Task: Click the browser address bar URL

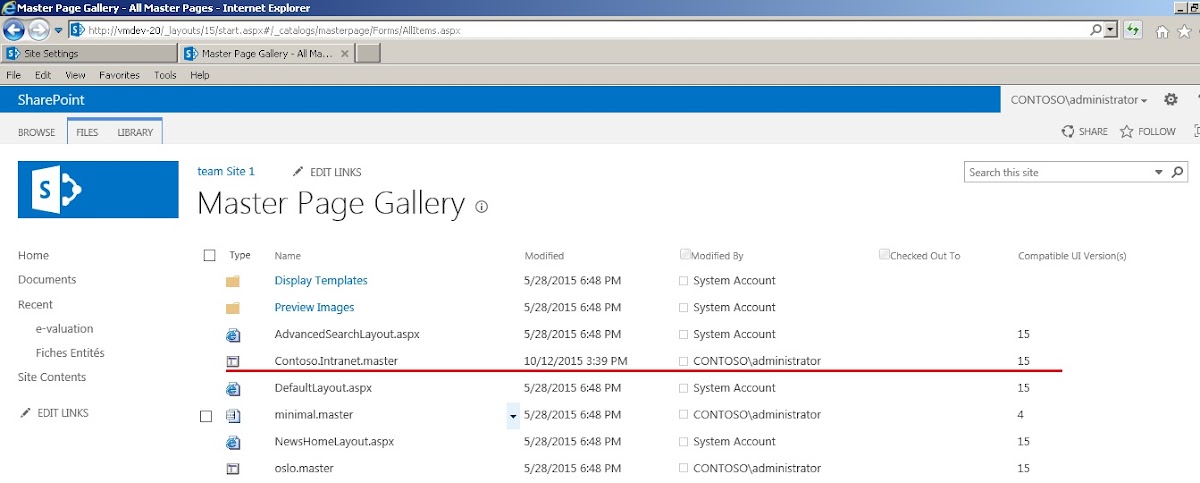Action: [275, 30]
